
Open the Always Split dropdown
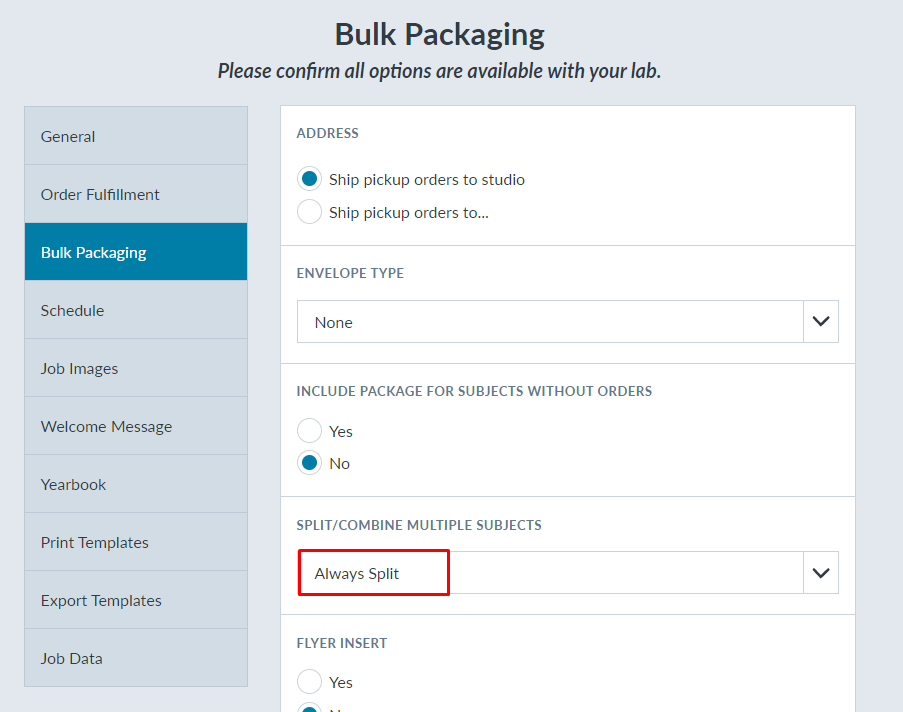567,573
